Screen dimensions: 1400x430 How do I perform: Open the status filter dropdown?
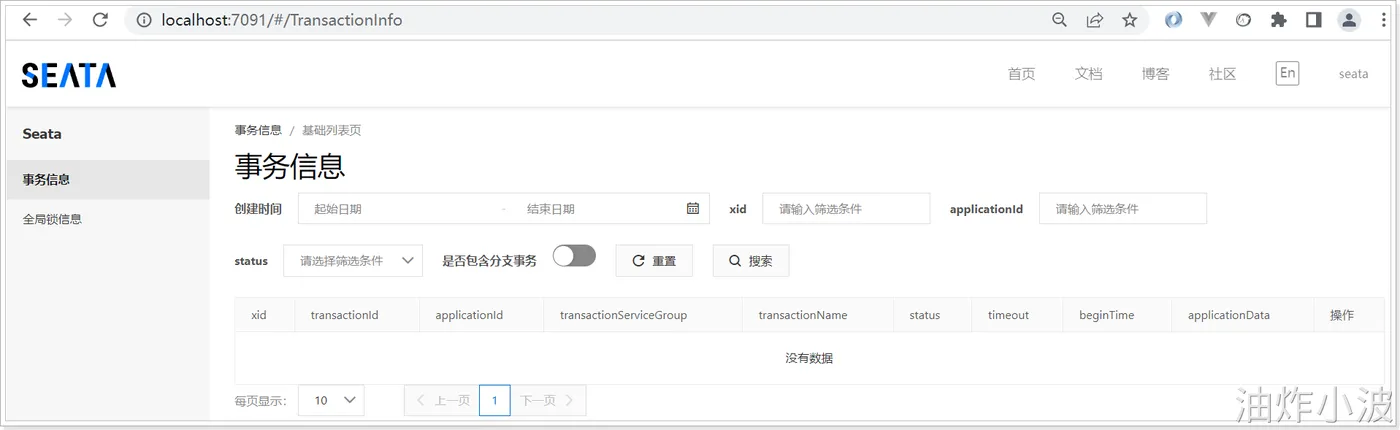353,260
